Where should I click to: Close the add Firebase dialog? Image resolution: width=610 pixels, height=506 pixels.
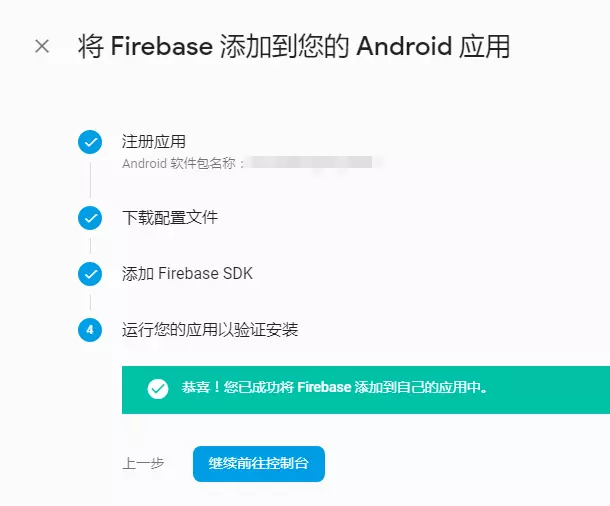pyautogui.click(x=42, y=46)
